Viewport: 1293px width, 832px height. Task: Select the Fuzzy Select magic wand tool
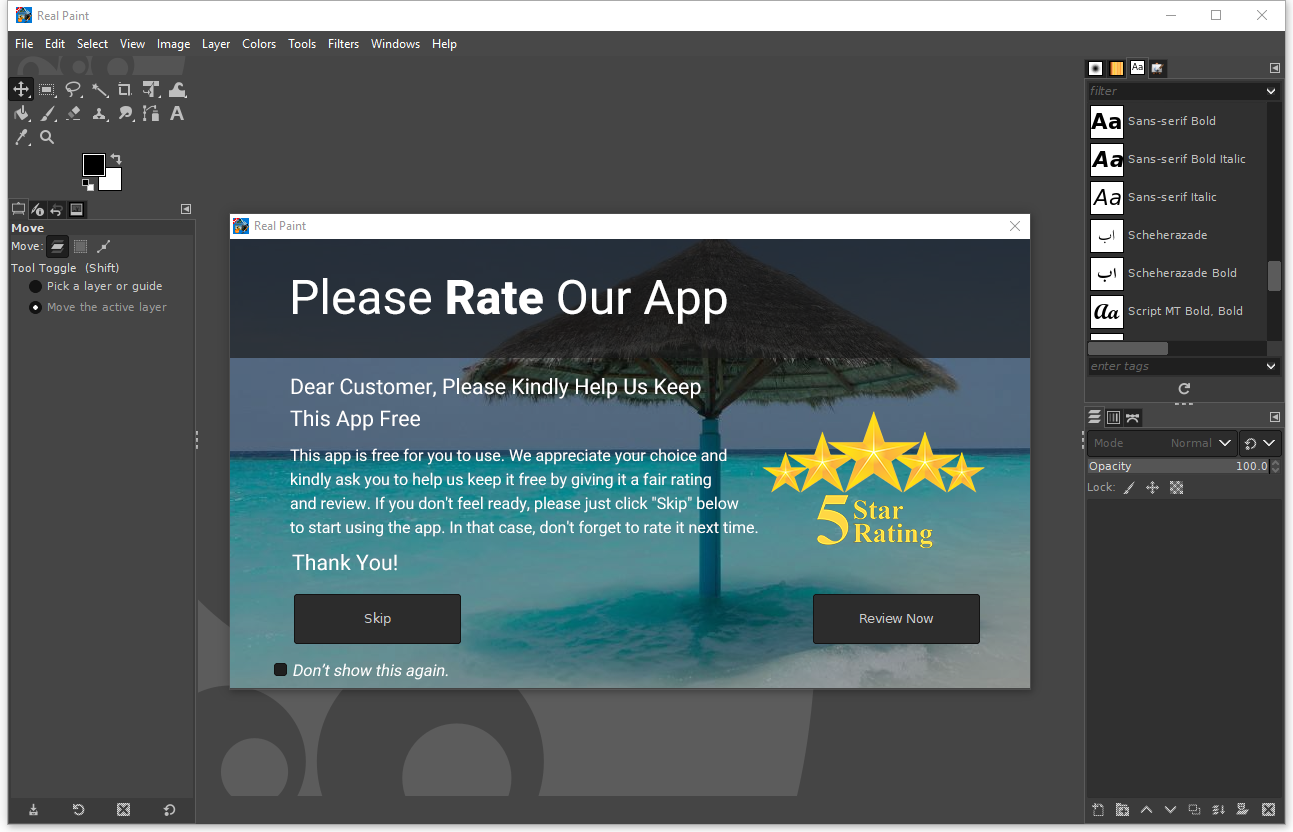point(99,90)
